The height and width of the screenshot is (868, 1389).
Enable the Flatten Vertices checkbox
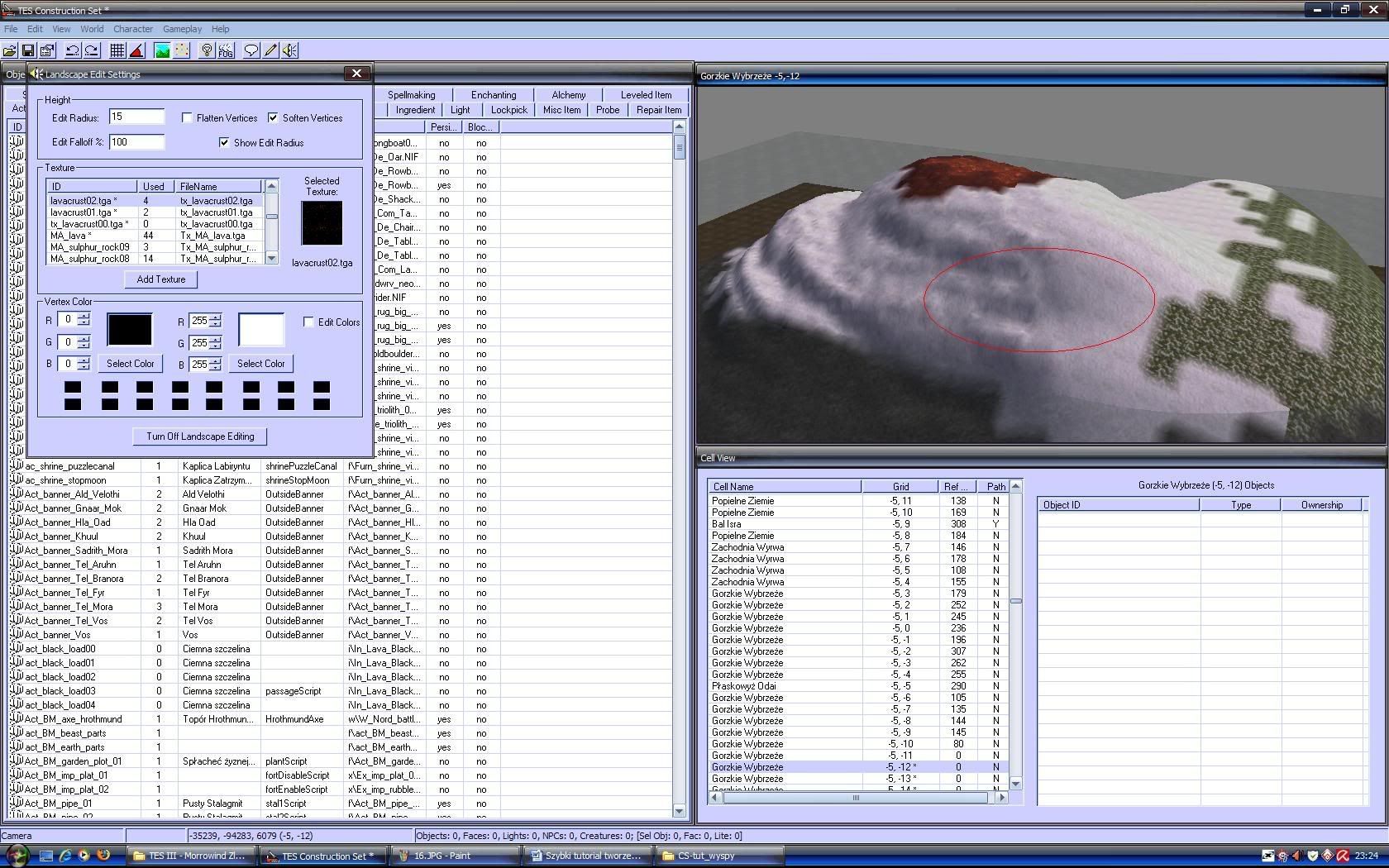coord(187,118)
